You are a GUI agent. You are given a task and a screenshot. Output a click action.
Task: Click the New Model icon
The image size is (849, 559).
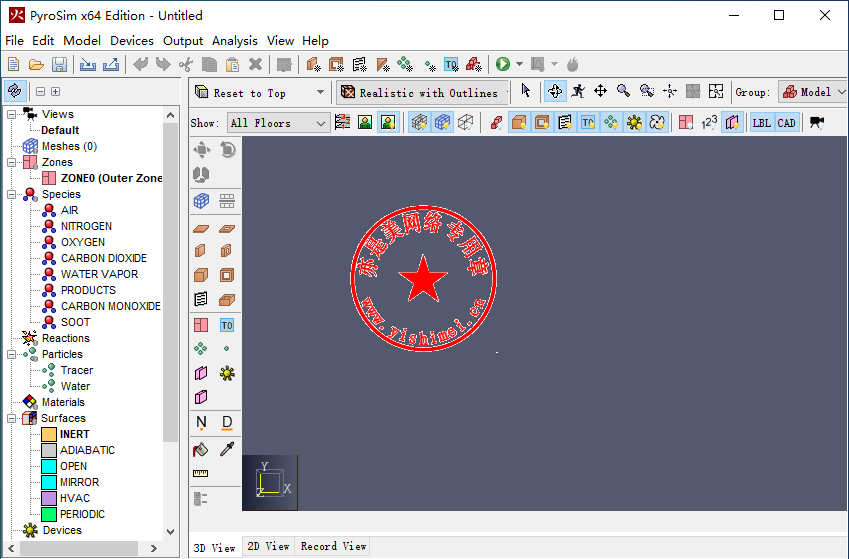coord(14,64)
